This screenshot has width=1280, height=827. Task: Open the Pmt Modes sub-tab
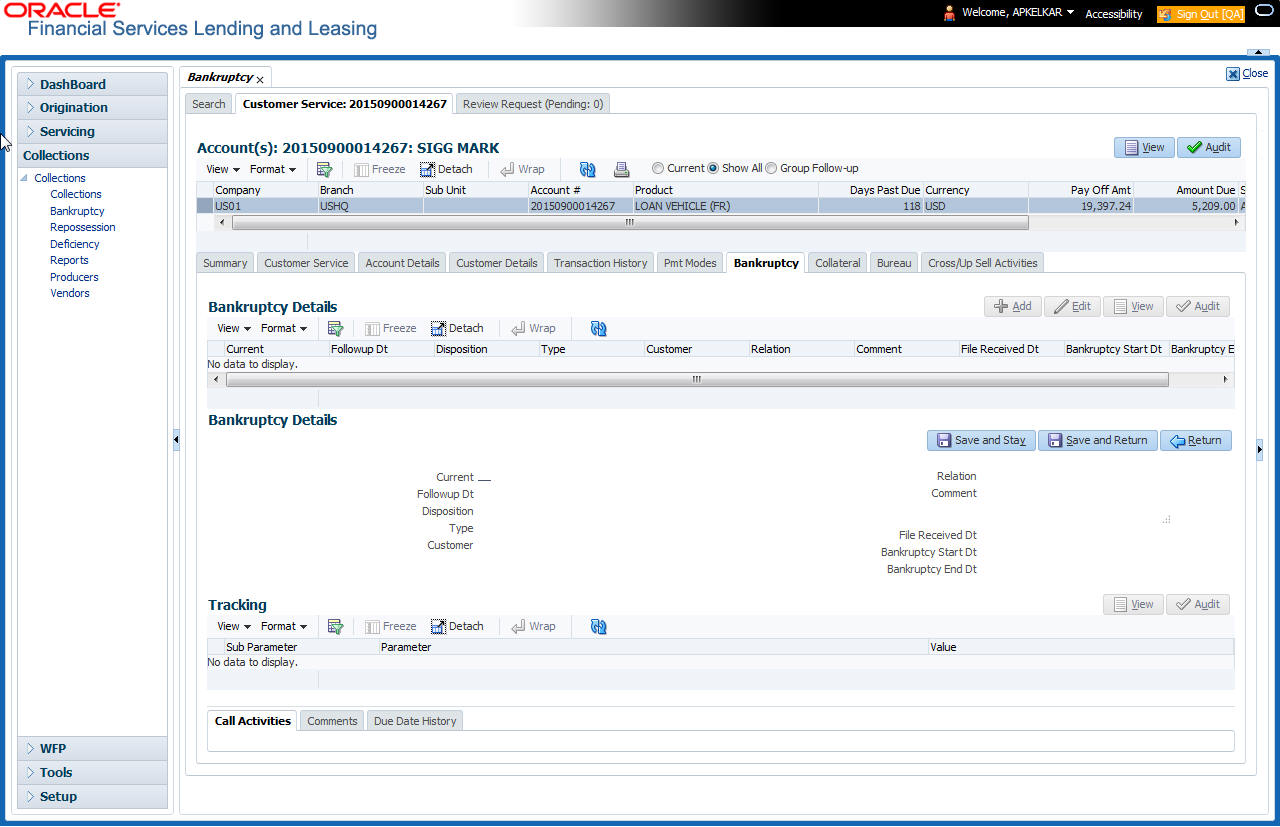tap(690, 263)
